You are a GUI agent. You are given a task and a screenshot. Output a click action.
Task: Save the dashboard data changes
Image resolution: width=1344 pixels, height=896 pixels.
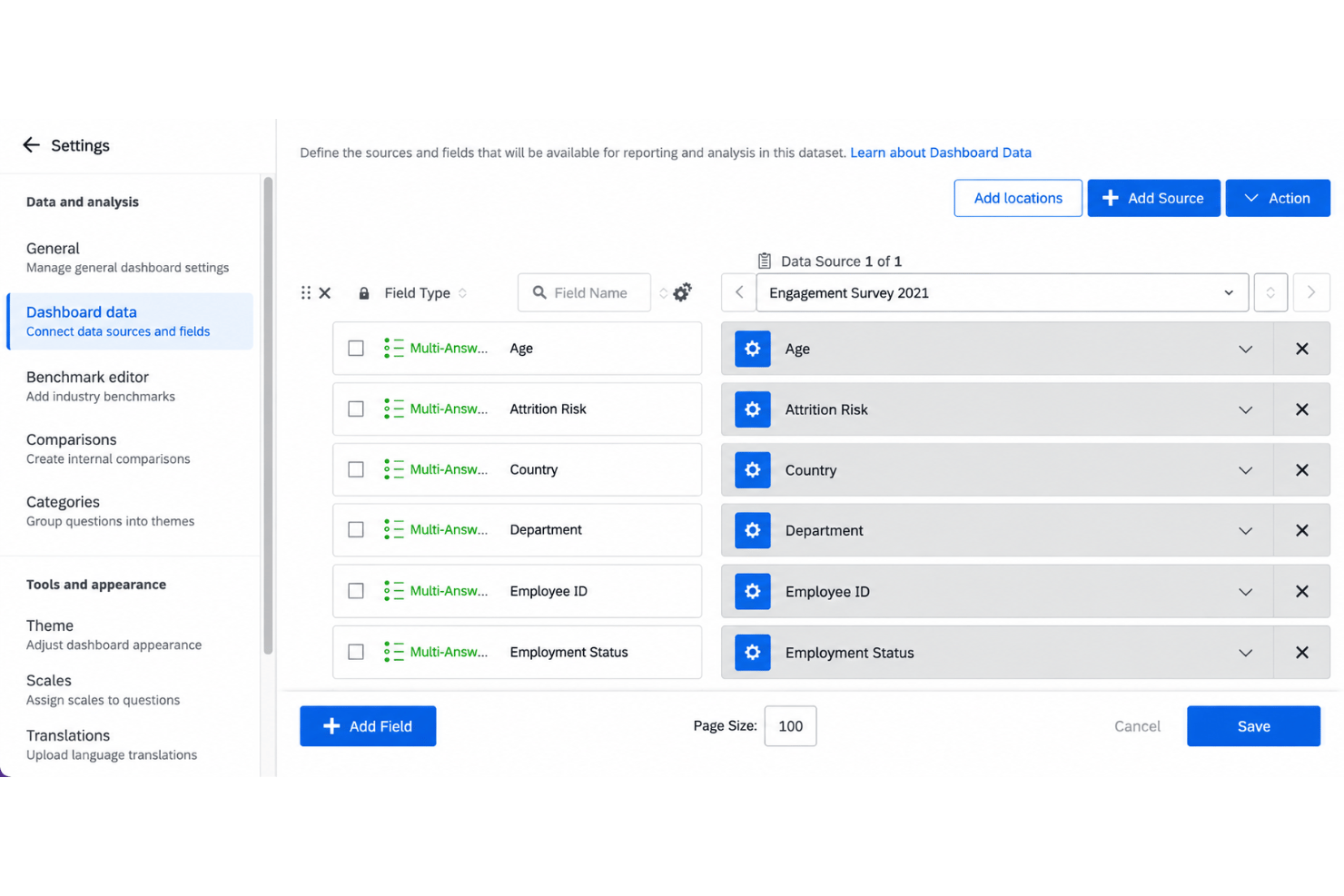[x=1253, y=726]
